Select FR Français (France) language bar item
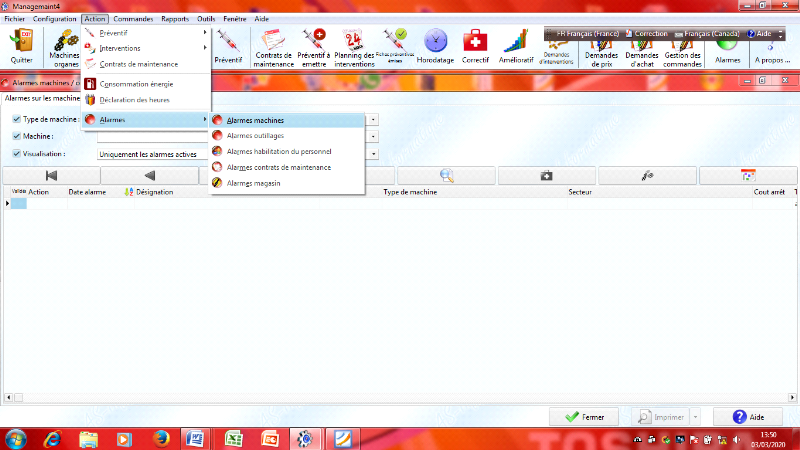800x450 pixels. pos(586,34)
